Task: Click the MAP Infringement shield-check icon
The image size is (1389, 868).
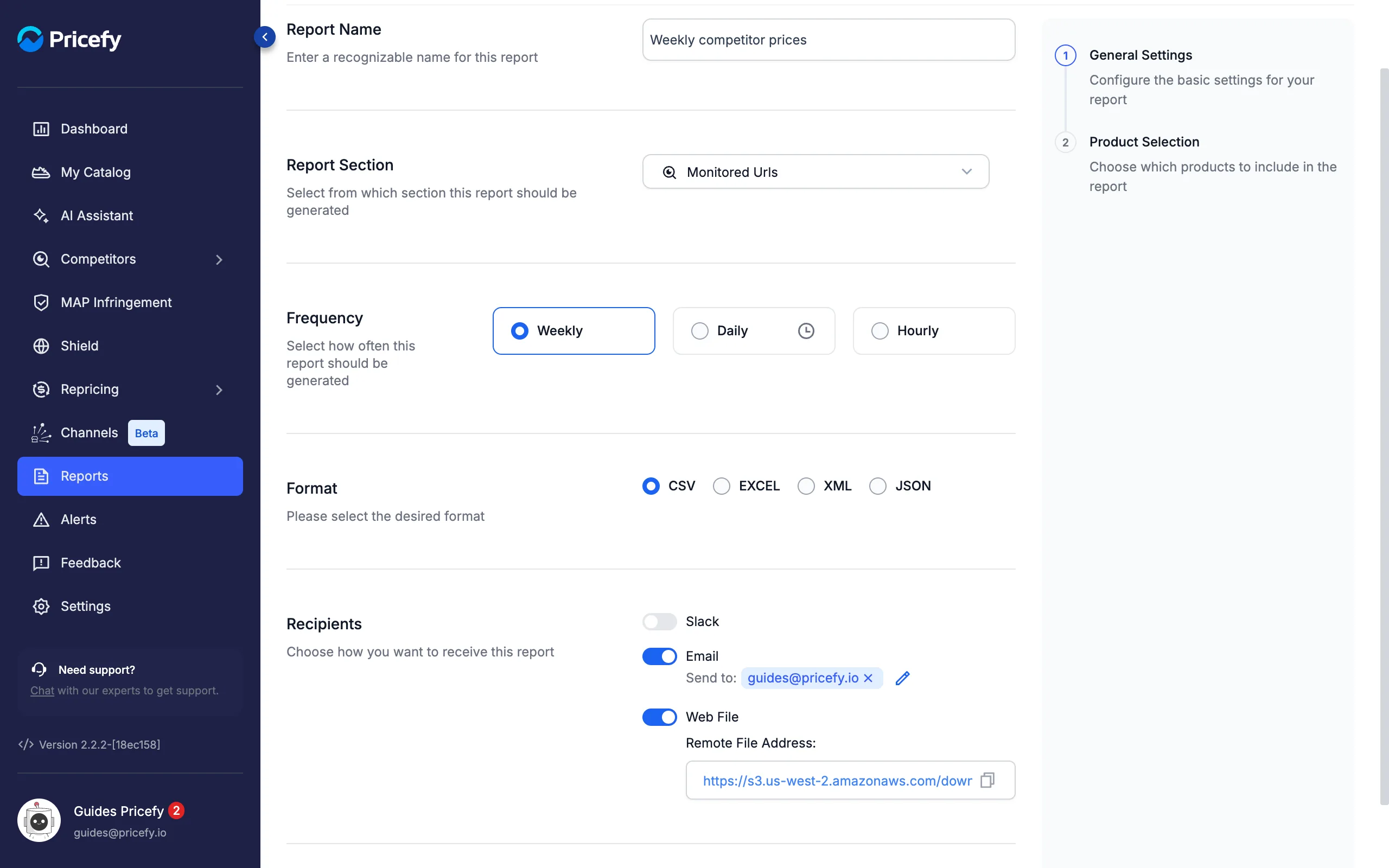Action: tap(41, 303)
